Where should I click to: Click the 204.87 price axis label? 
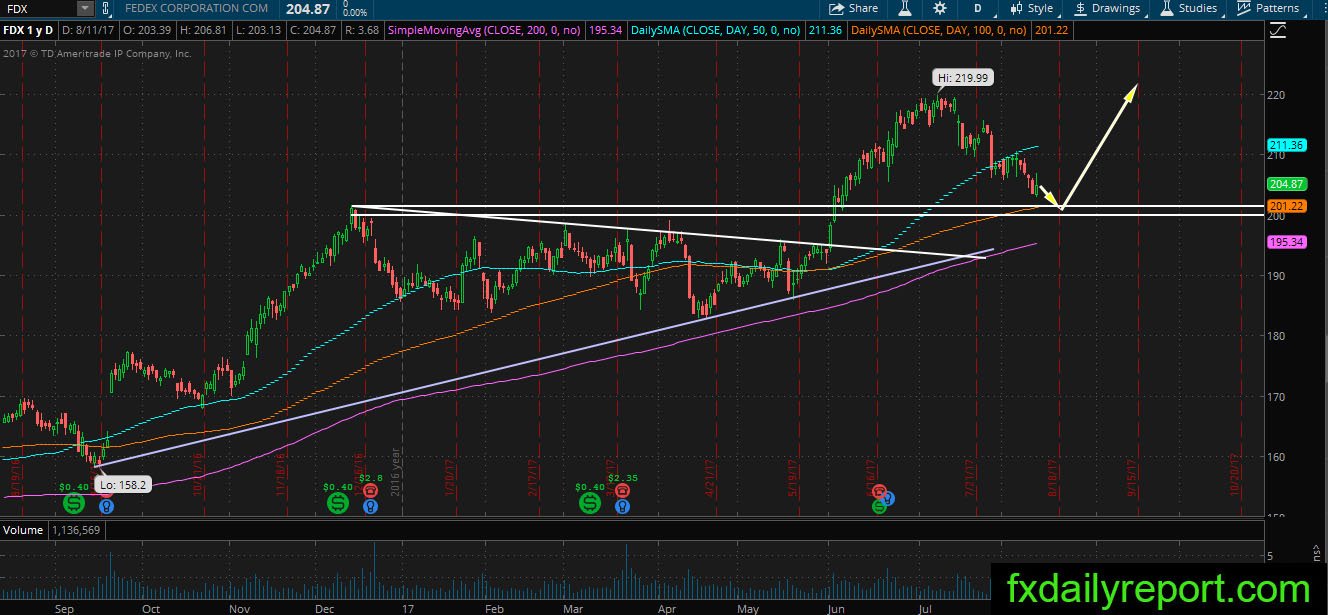click(x=1287, y=184)
